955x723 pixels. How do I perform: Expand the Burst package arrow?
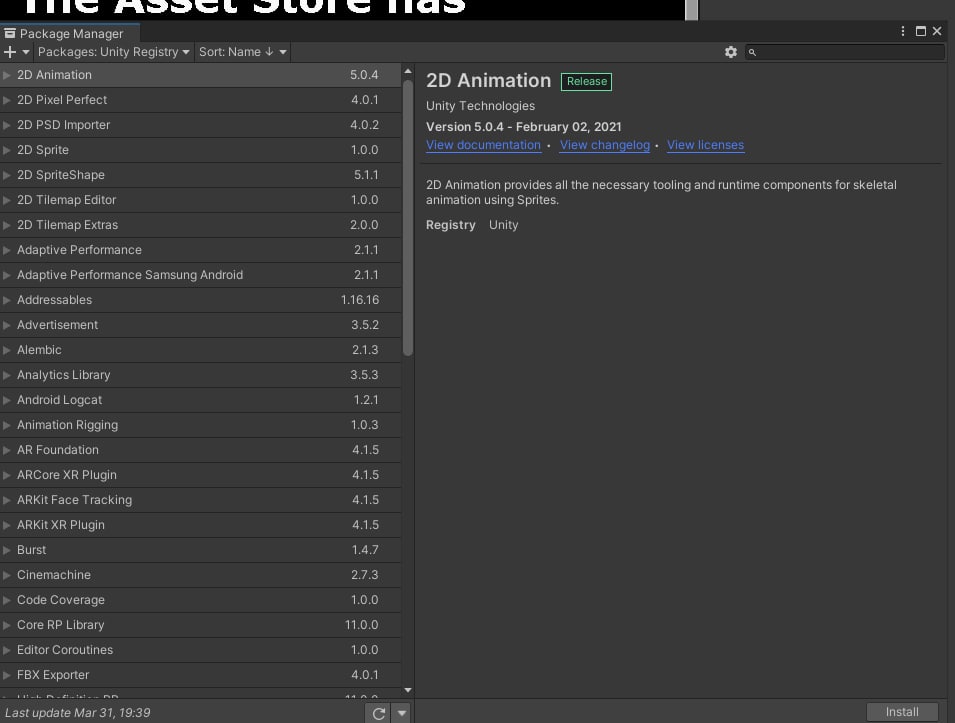pos(7,549)
